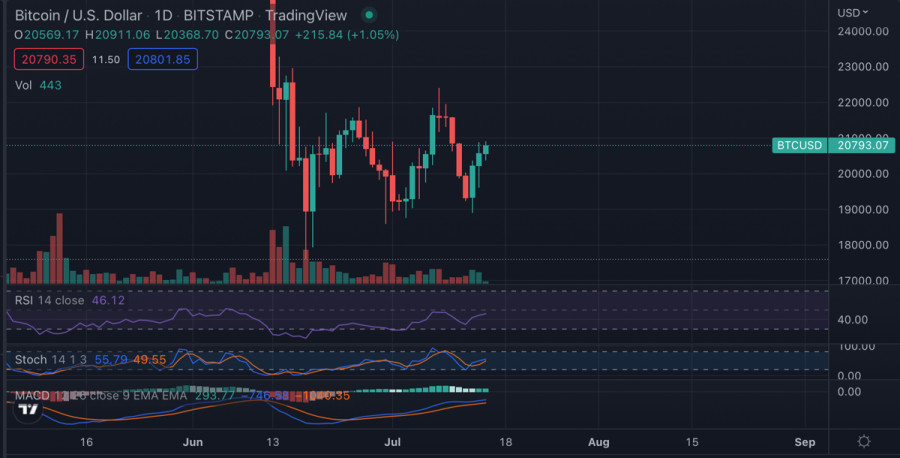Viewport: 900px width, 458px height.
Task: Click the Sep label on time axis
Action: click(x=805, y=442)
